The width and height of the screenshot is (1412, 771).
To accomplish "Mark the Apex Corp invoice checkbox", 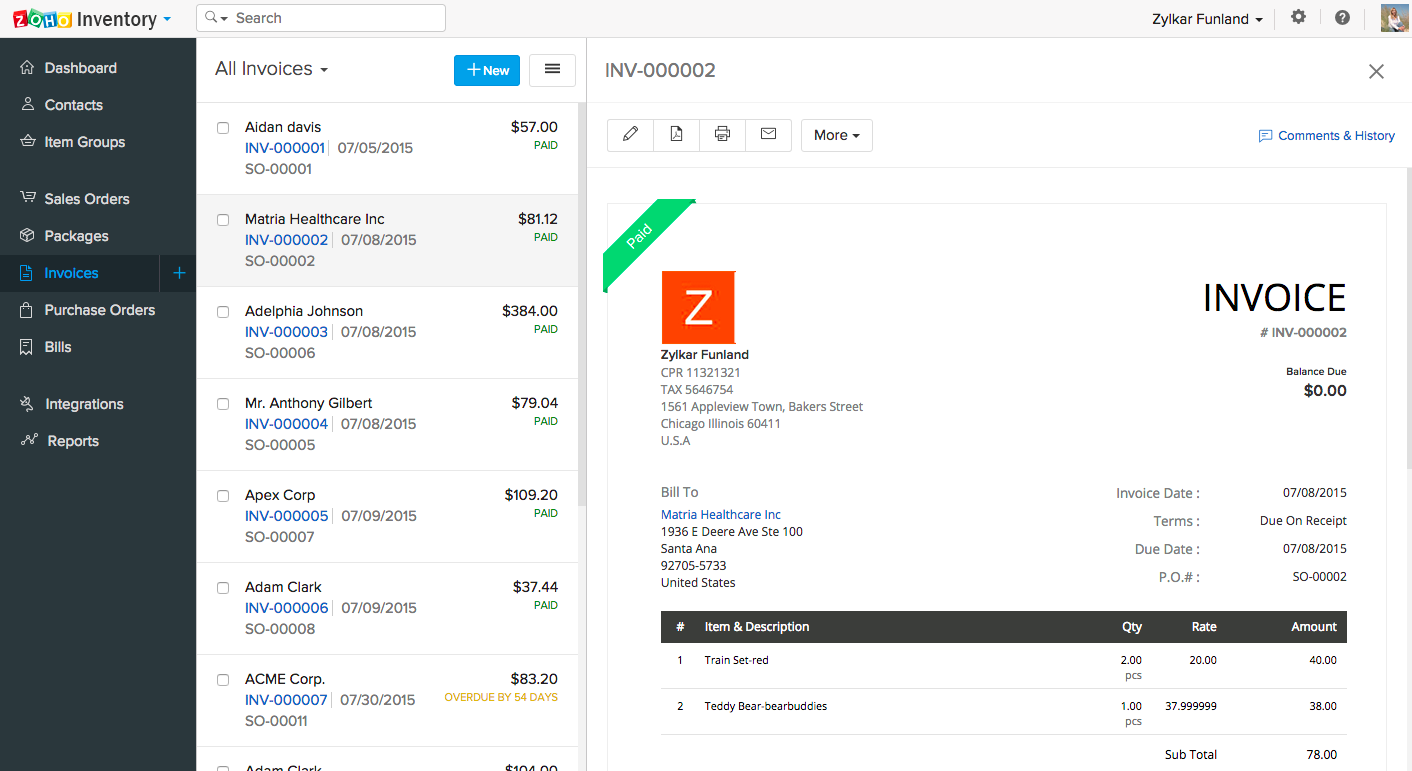I will pos(223,495).
